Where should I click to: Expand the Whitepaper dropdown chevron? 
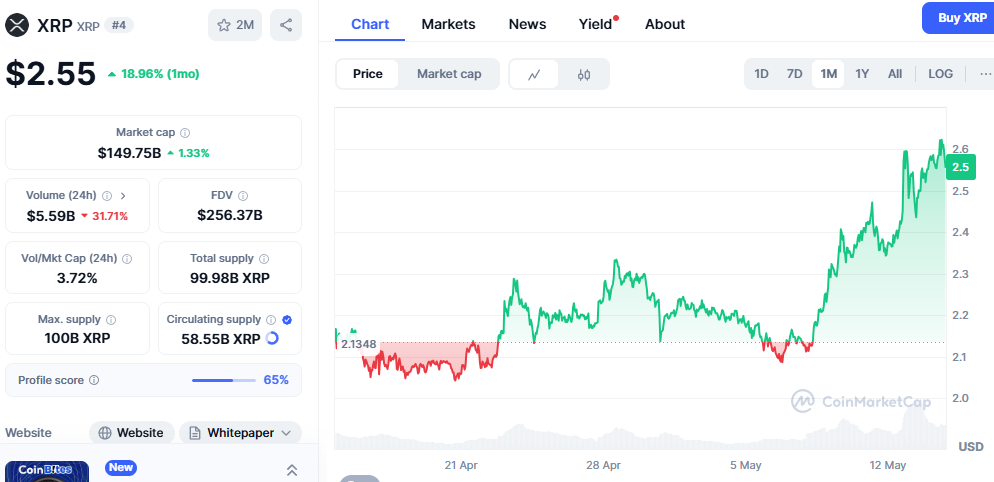tap(286, 433)
